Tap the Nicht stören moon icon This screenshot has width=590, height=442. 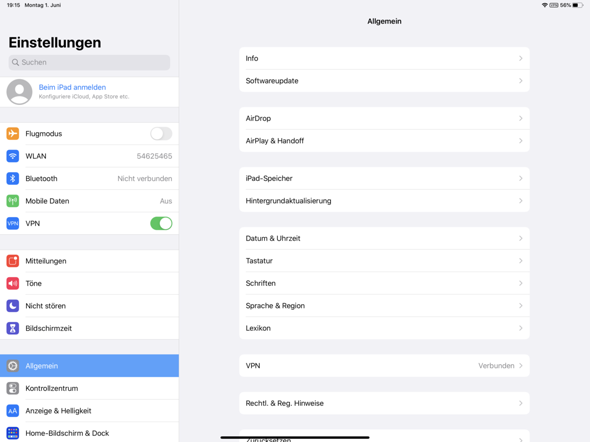click(13, 306)
